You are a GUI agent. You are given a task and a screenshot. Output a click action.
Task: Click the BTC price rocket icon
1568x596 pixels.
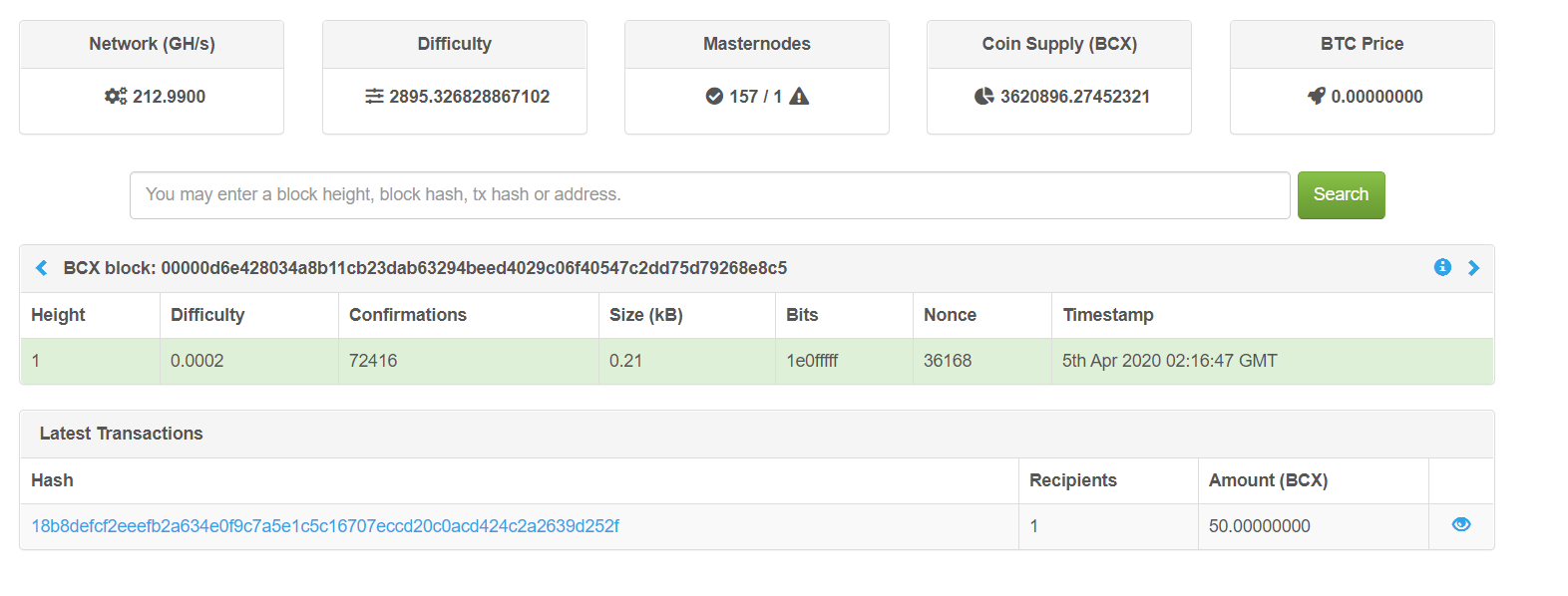click(x=1317, y=97)
